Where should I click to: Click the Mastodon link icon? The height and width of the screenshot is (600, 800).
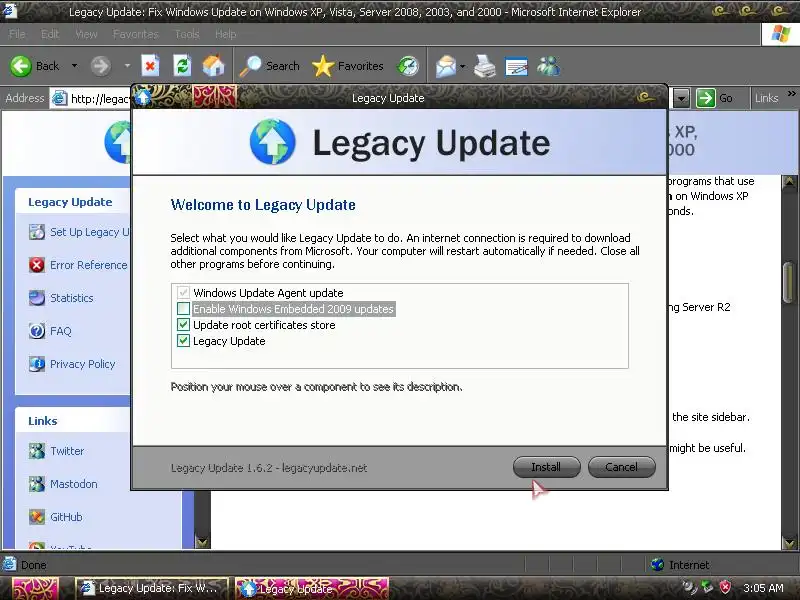tap(37, 484)
